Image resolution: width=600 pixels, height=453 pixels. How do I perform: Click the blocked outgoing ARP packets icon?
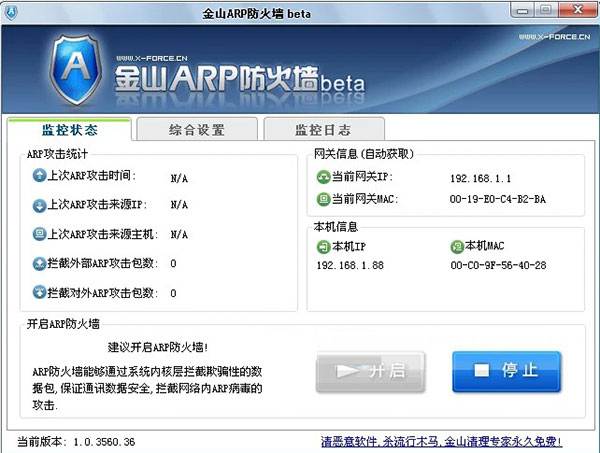click(x=39, y=293)
